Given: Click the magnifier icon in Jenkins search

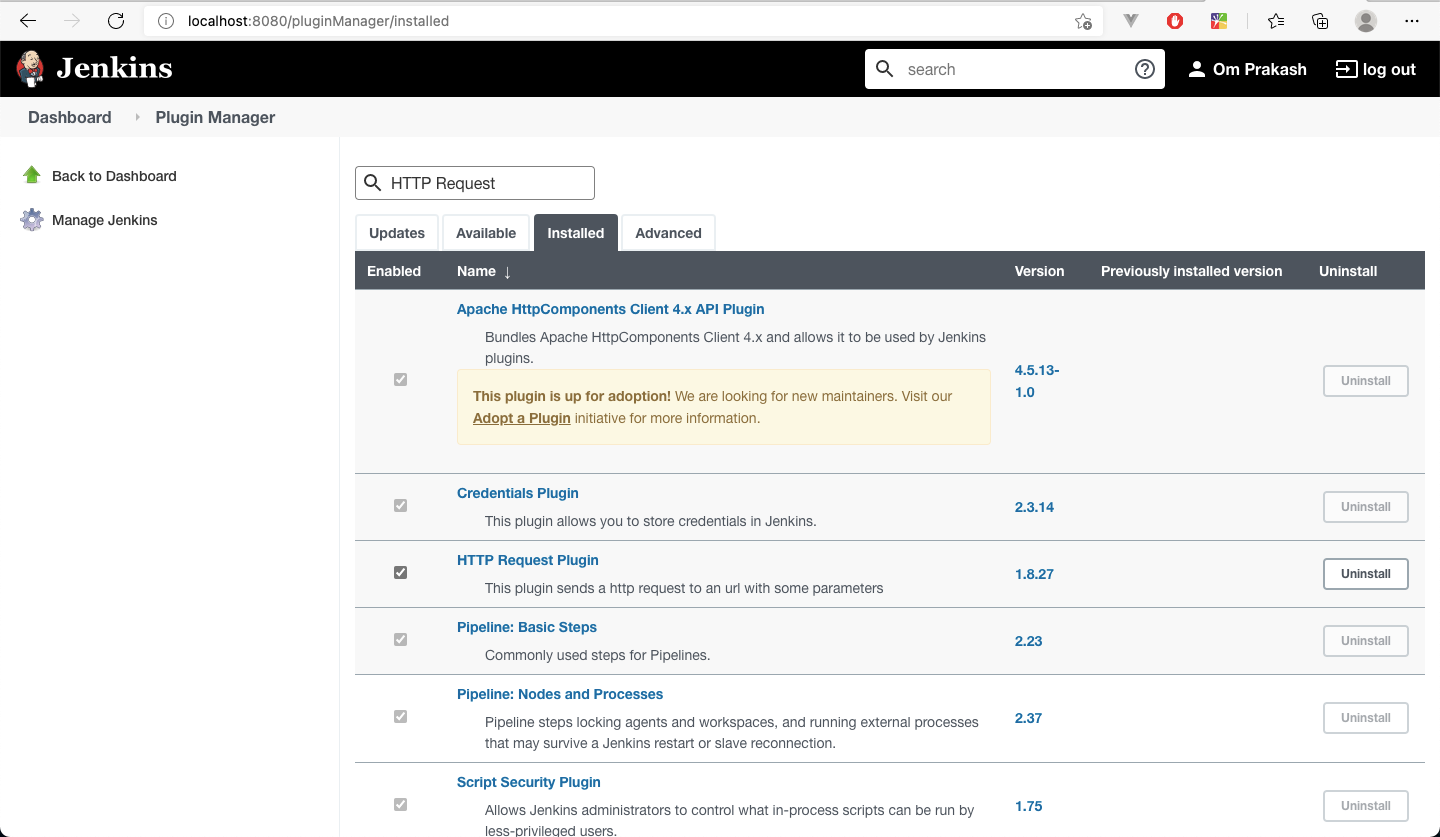Looking at the screenshot, I should click(884, 69).
